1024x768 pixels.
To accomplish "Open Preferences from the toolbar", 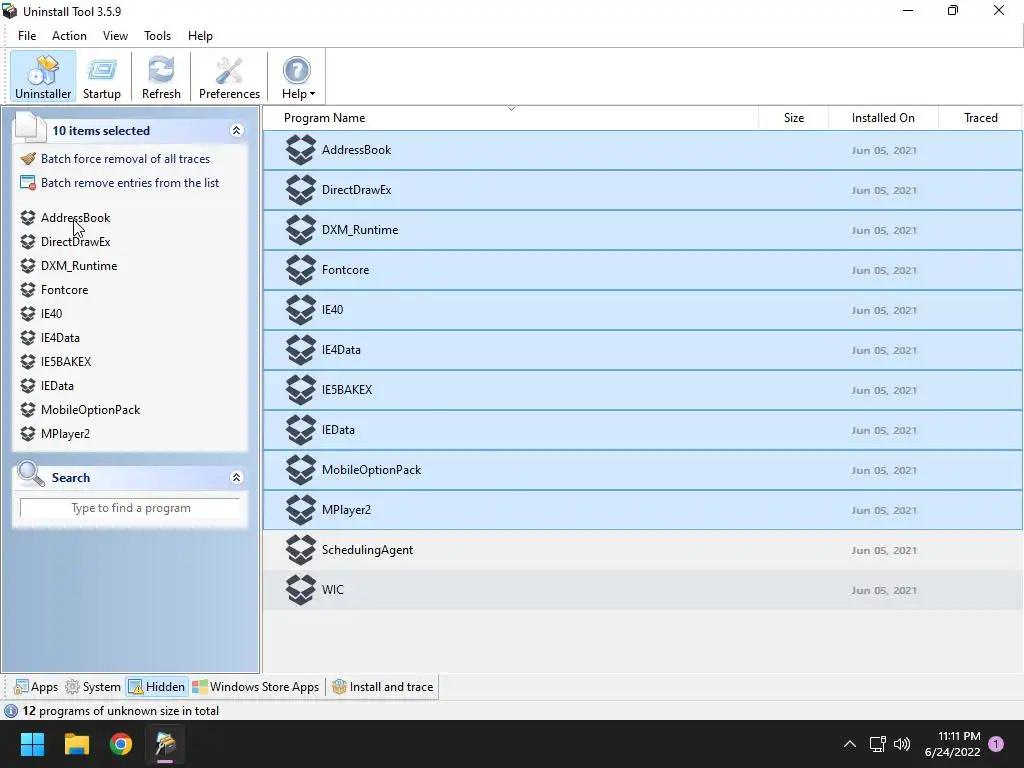I will [229, 77].
